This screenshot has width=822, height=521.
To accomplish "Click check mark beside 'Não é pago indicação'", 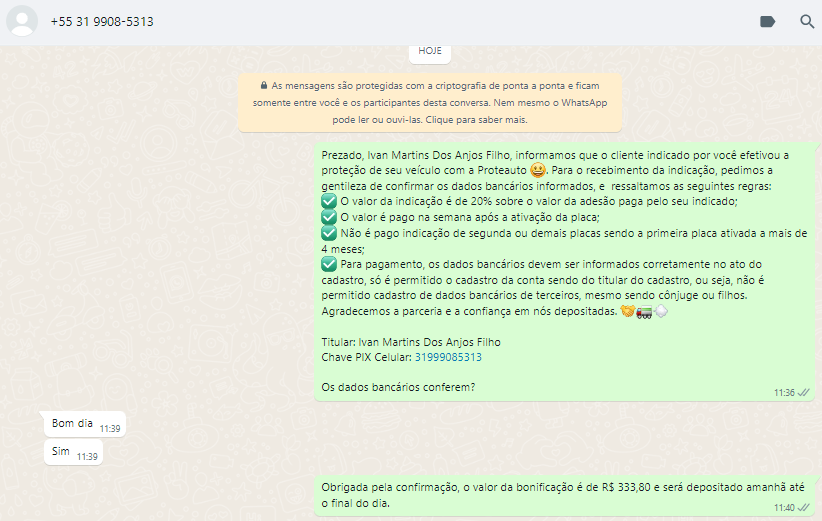I will pyautogui.click(x=329, y=232).
